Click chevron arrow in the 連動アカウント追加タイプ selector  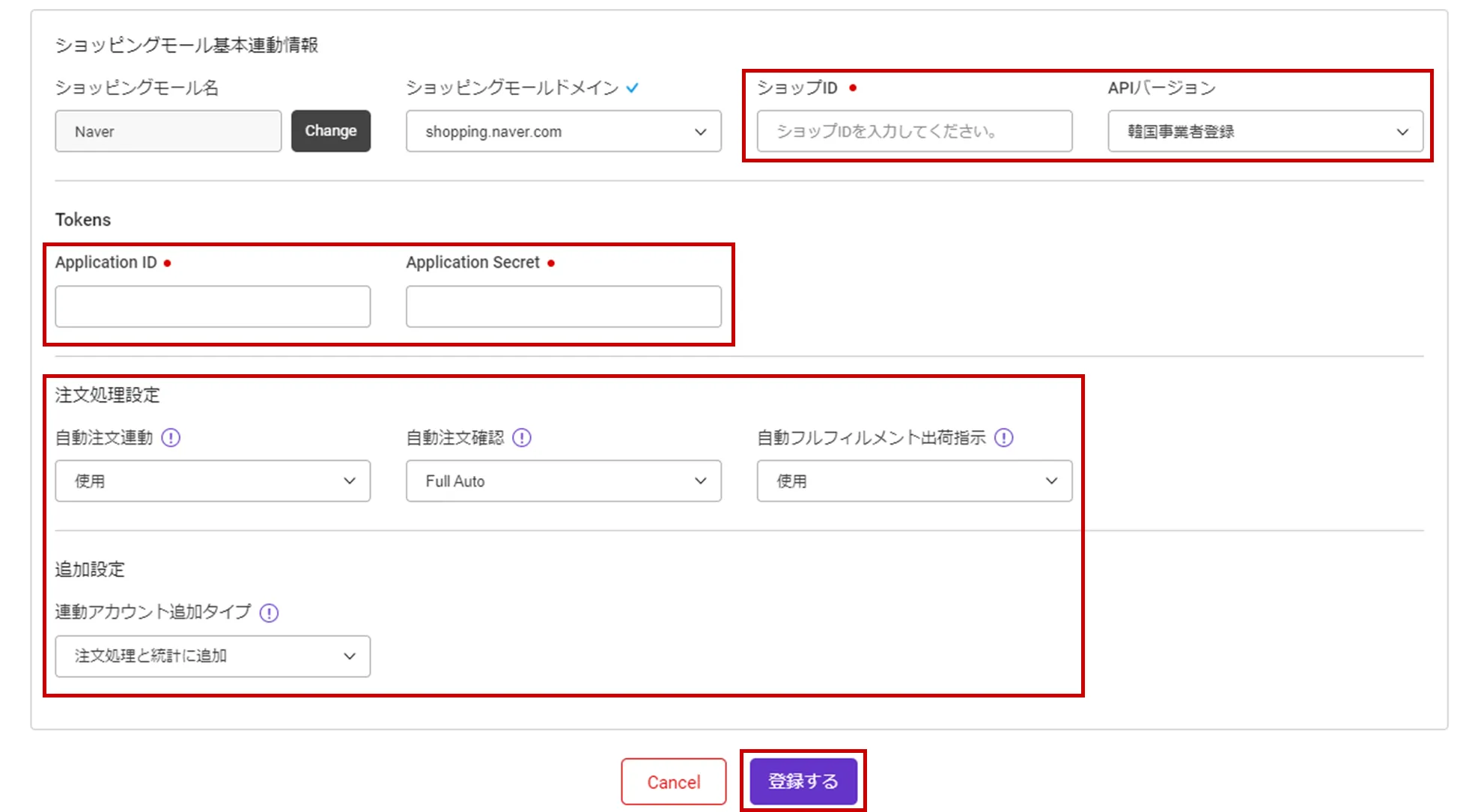[x=350, y=656]
